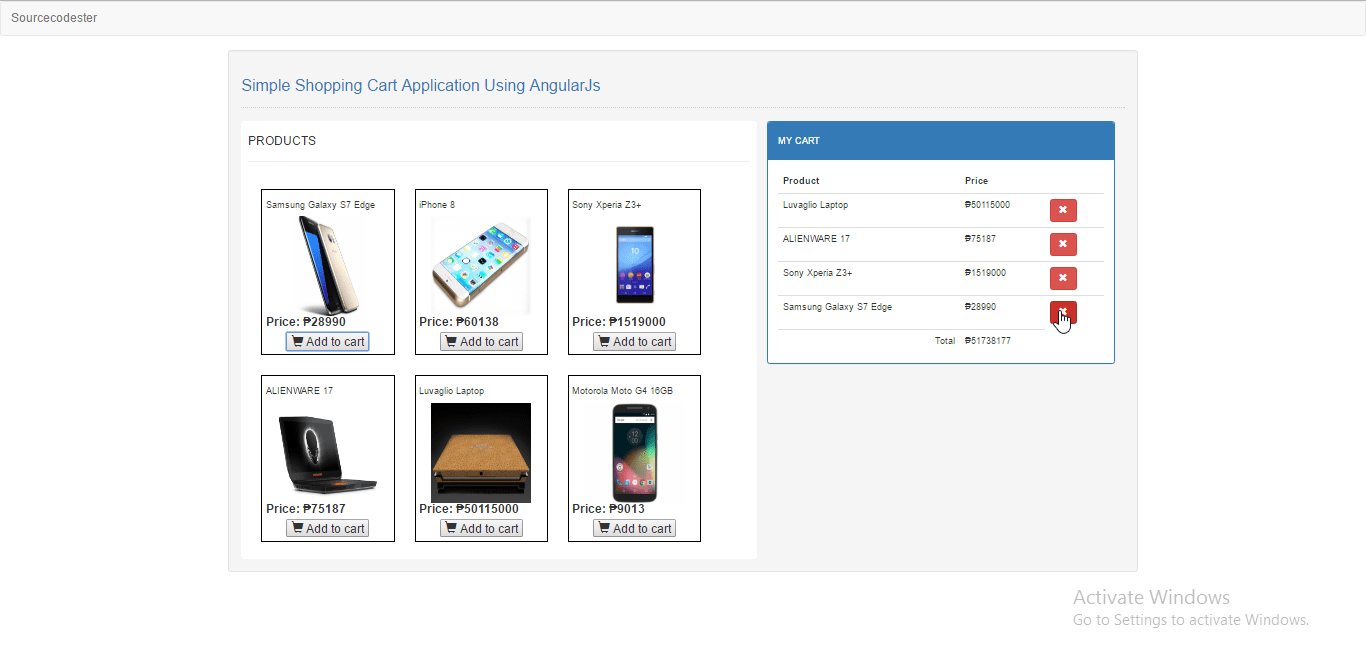Remove Luvaglio Laptop from the cart
The height and width of the screenshot is (662, 1366).
point(1063,210)
